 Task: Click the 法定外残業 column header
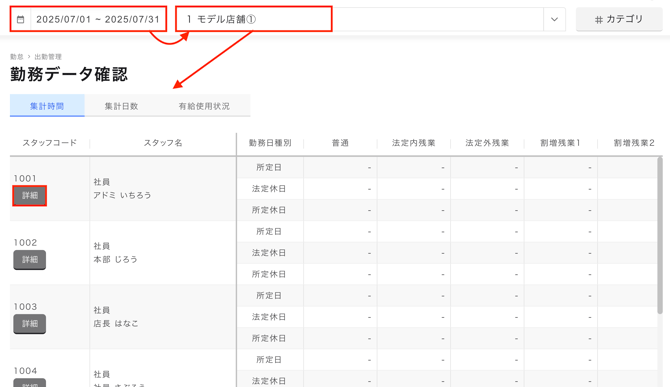(x=487, y=143)
